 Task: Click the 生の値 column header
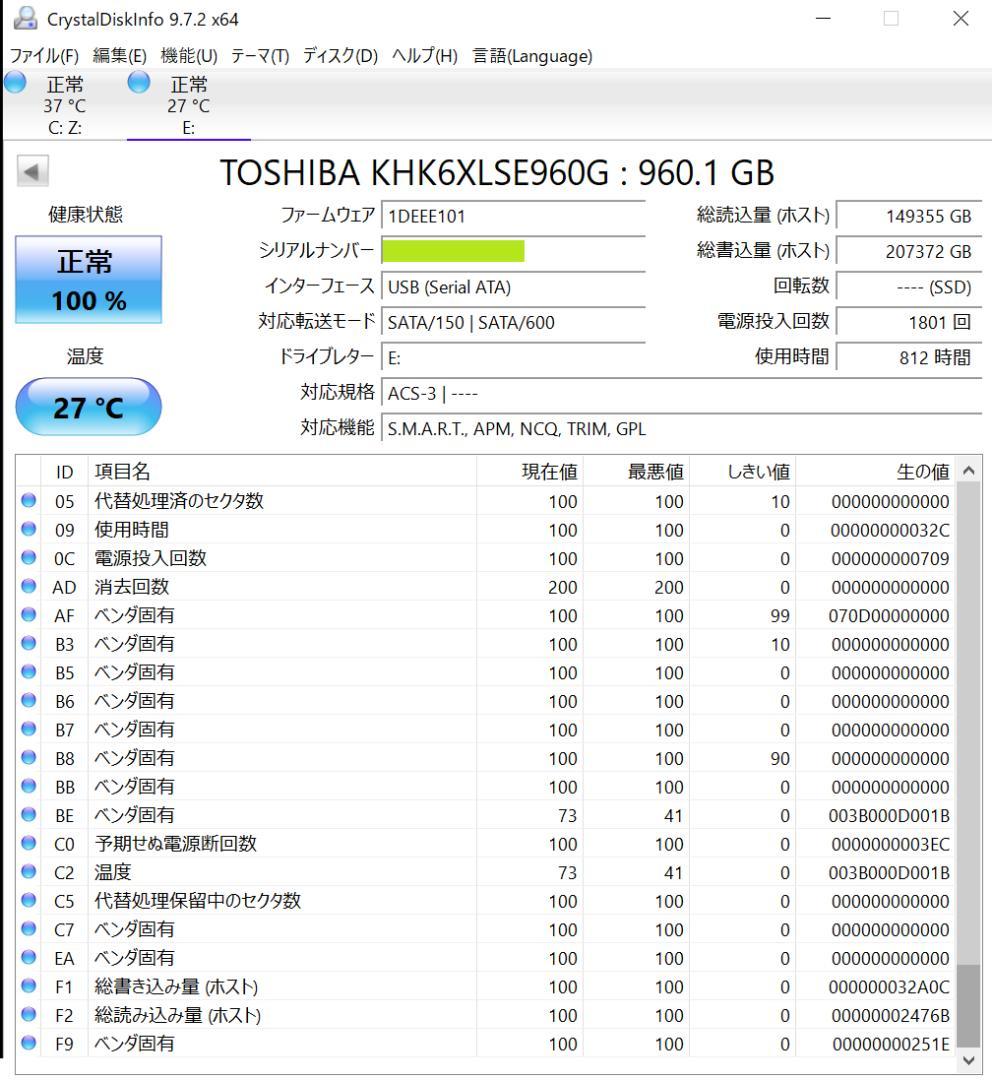click(875, 472)
